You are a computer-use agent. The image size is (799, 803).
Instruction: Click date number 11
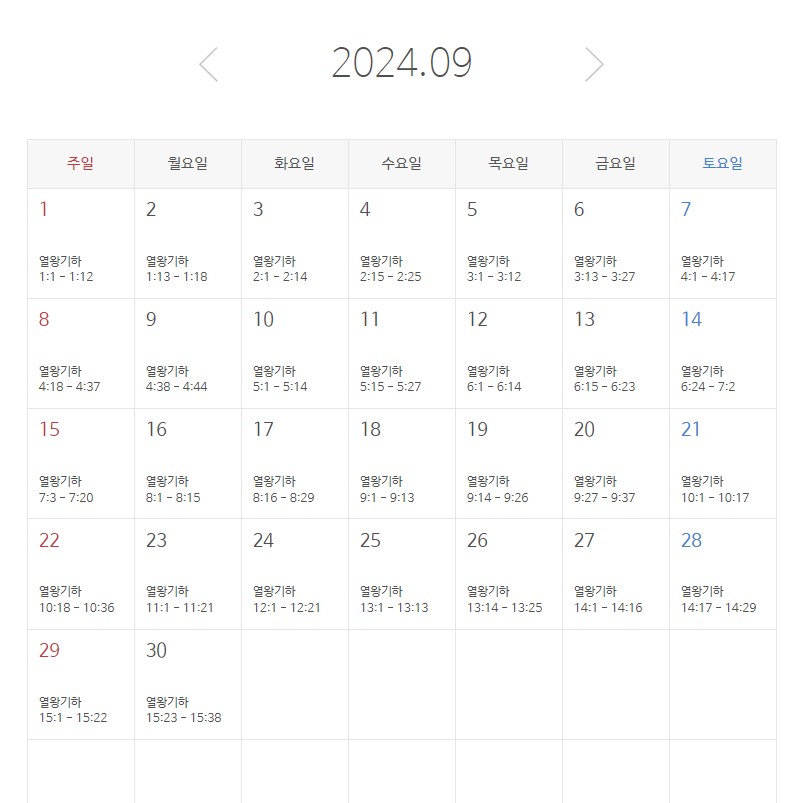pos(370,320)
